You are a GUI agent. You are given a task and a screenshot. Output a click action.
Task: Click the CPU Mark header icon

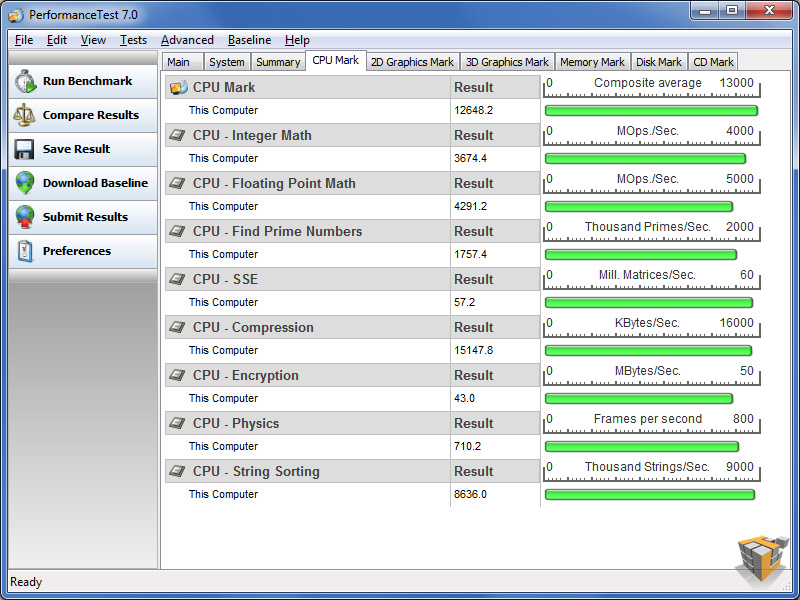[179, 87]
